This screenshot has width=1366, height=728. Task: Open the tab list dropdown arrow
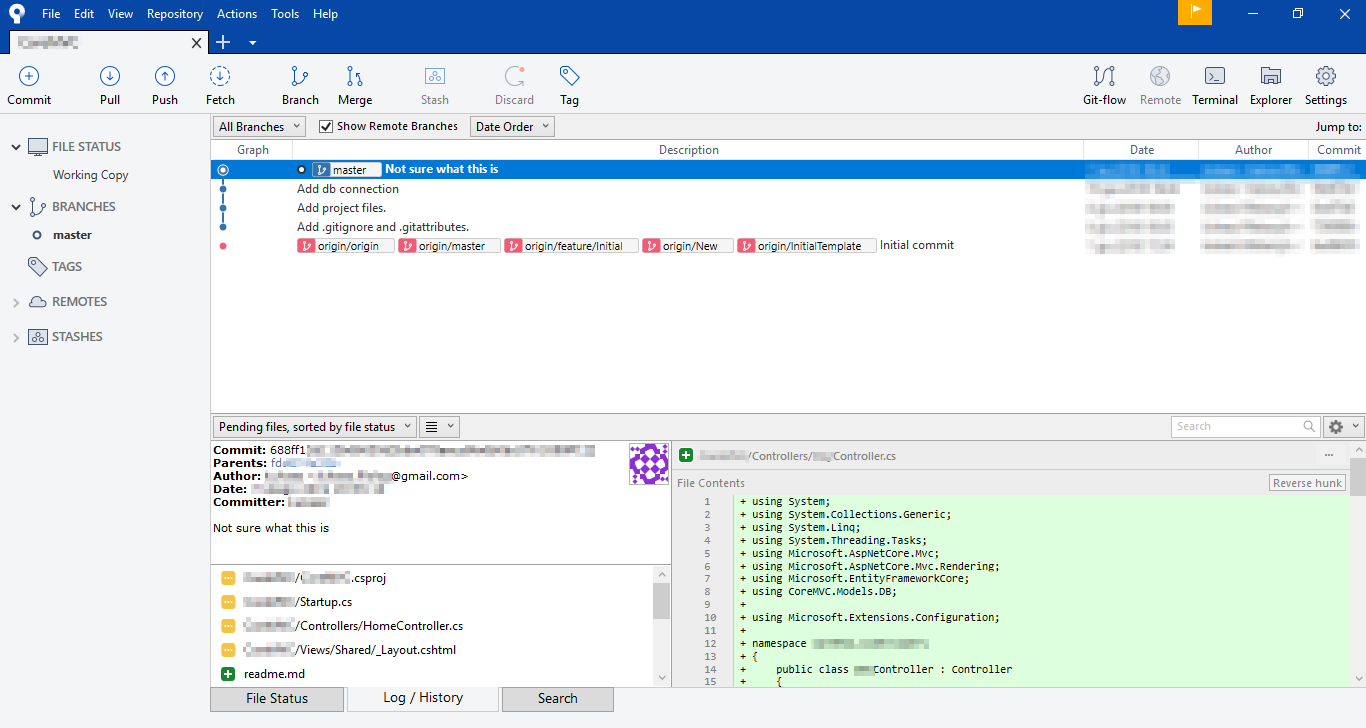point(253,42)
